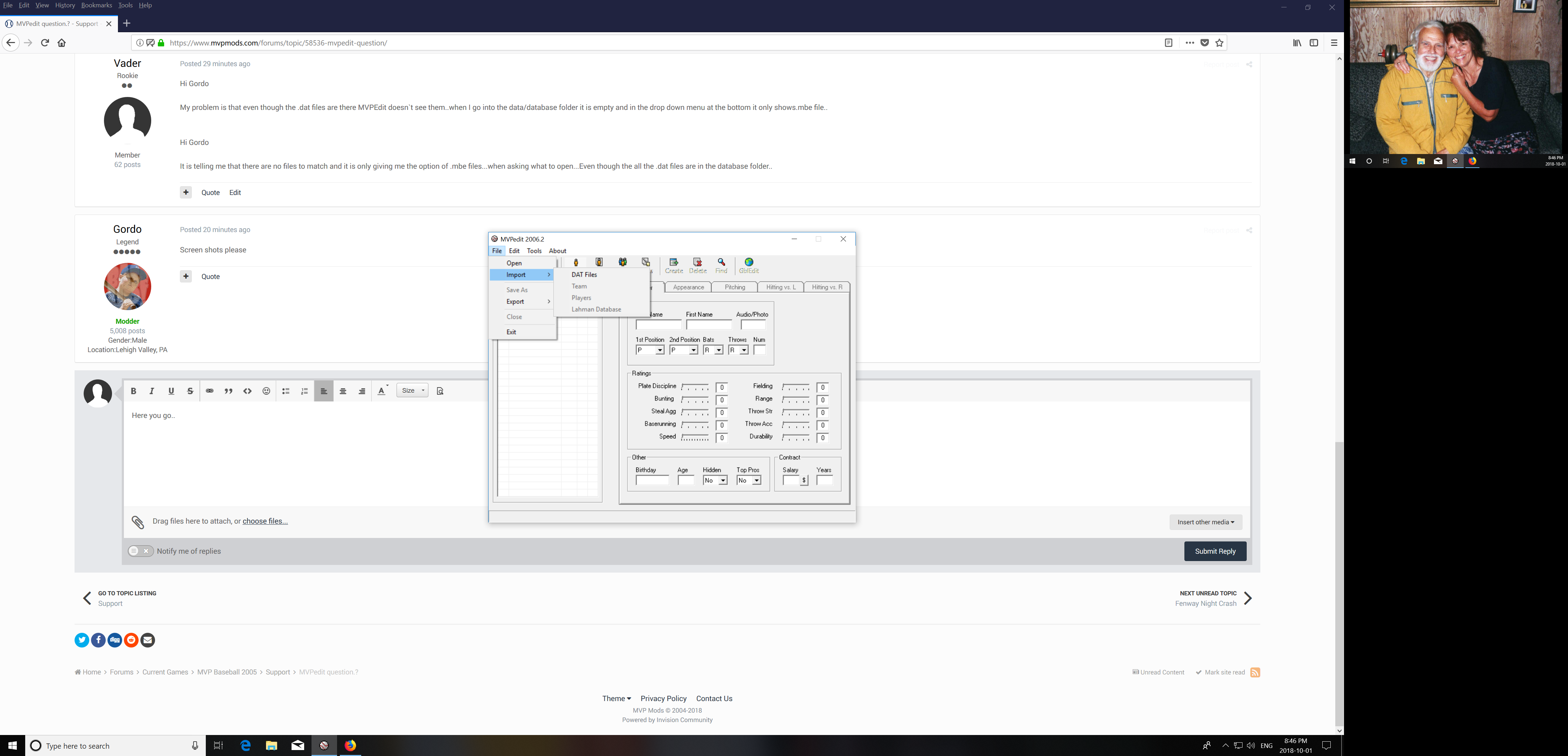Open the About menu in MVPedit

tap(557, 251)
